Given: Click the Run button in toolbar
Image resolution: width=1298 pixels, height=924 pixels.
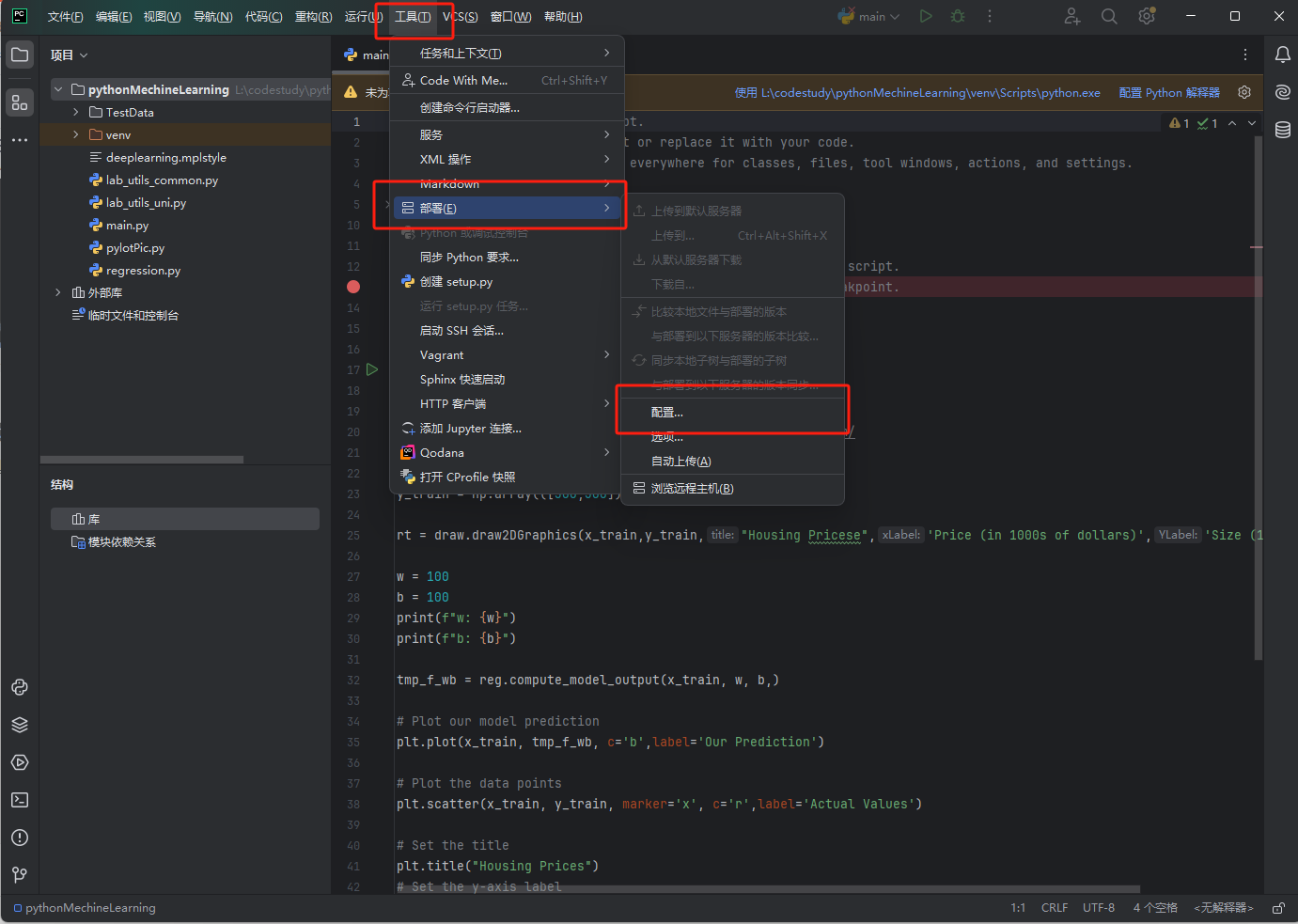Looking at the screenshot, I should coord(926,16).
